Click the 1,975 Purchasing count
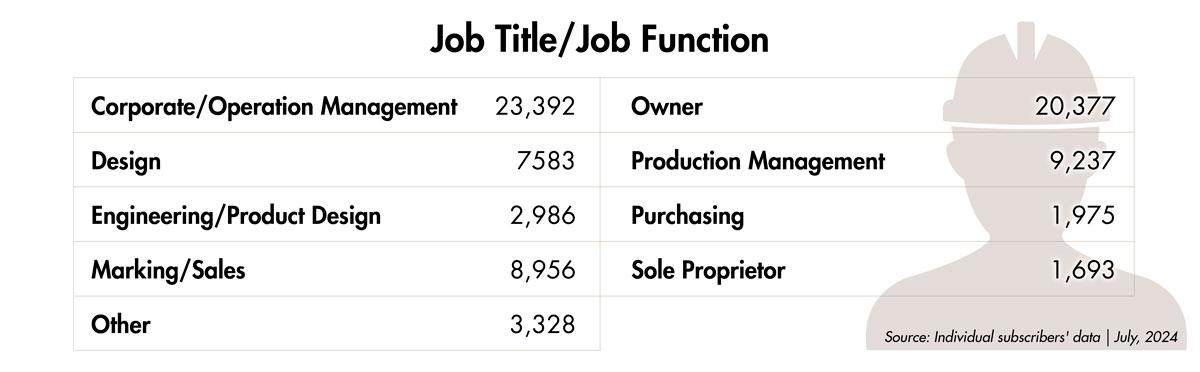1200x372 pixels. (1082, 215)
